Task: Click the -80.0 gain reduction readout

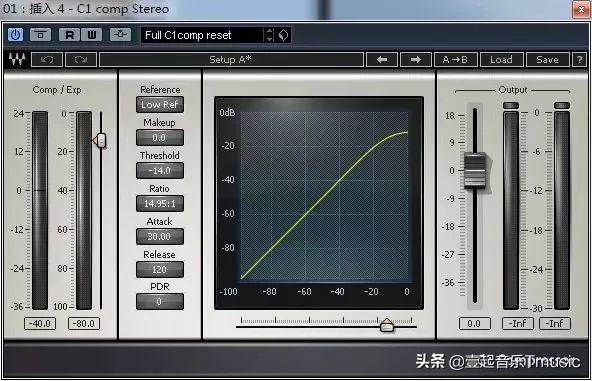Action: point(84,324)
